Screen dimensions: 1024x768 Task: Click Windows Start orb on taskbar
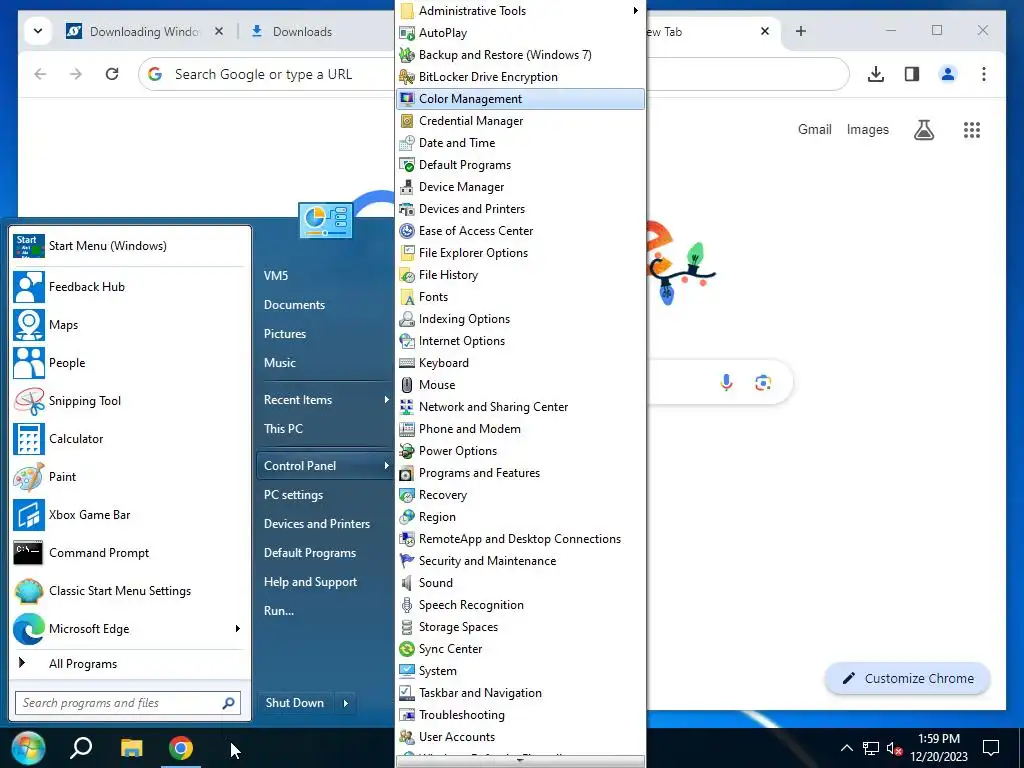[28, 748]
